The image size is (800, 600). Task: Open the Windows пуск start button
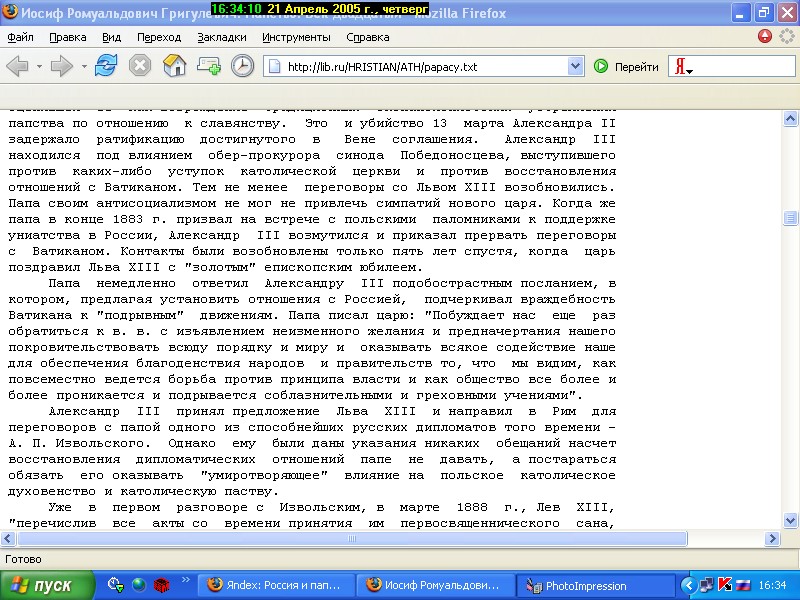(x=42, y=586)
